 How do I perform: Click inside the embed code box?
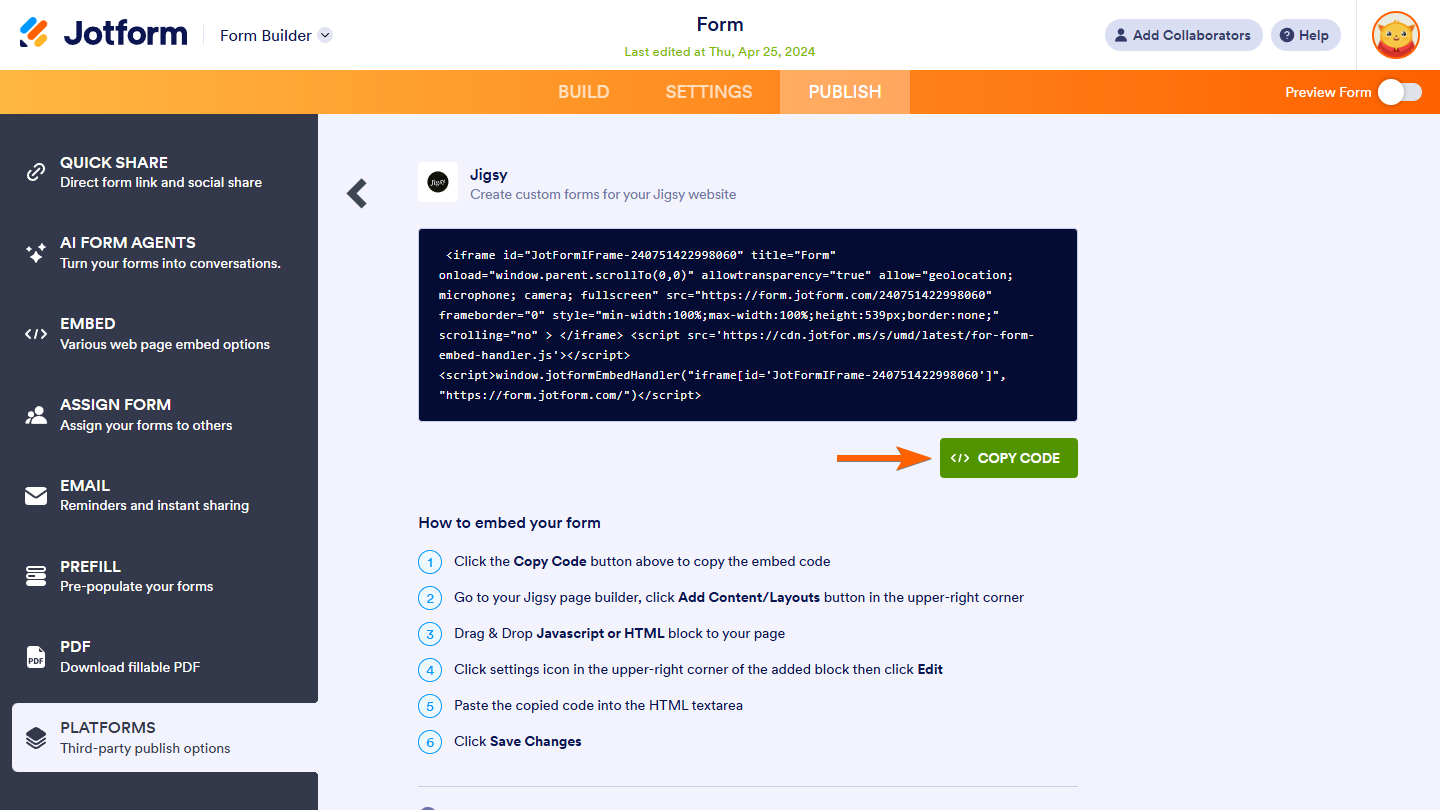(748, 325)
